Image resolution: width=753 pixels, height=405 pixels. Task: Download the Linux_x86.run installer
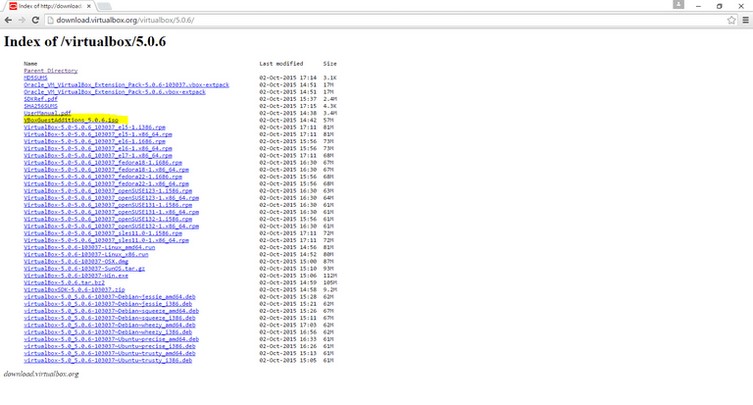coord(86,254)
